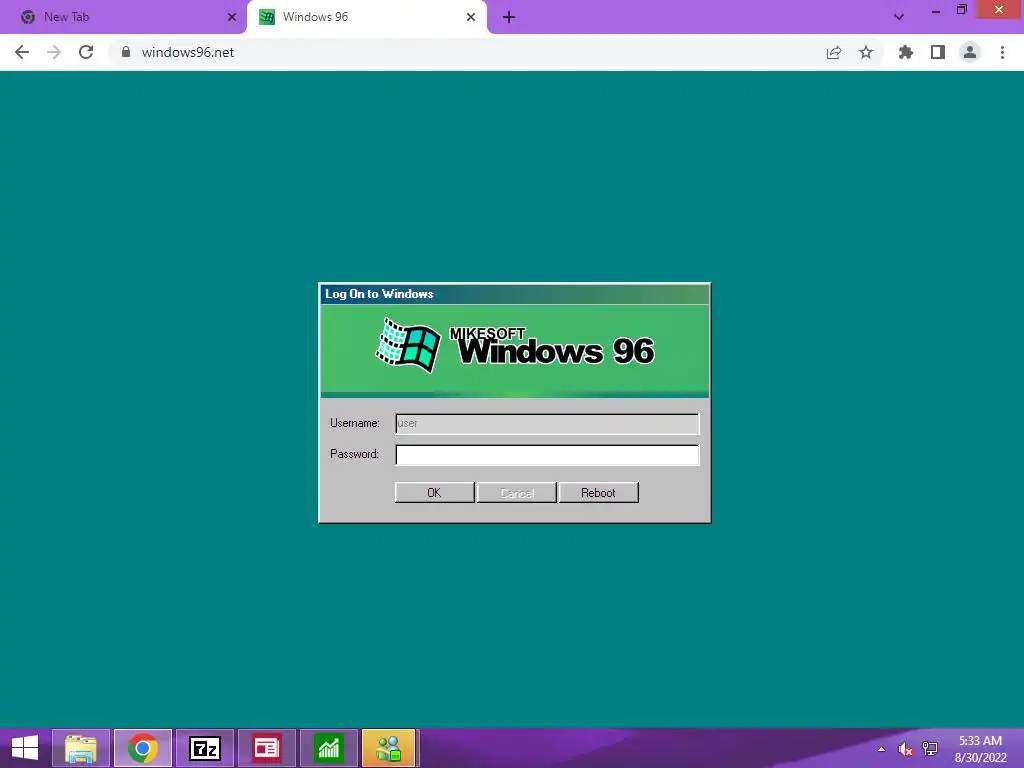This screenshot has width=1024, height=768.
Task: Open Chrome's three-dot menu
Action: (1002, 52)
